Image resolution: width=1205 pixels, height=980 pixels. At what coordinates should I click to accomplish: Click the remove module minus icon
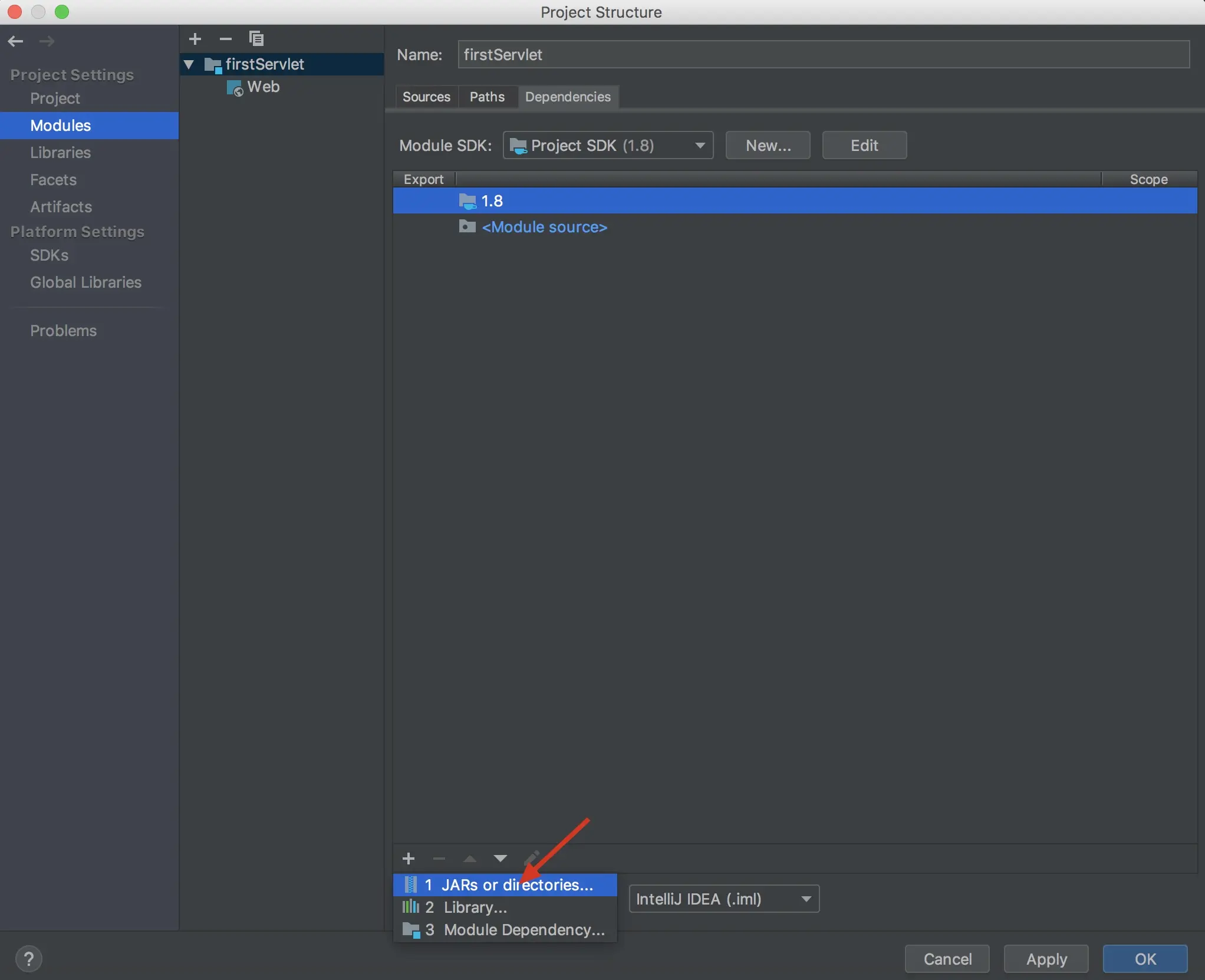(225, 39)
